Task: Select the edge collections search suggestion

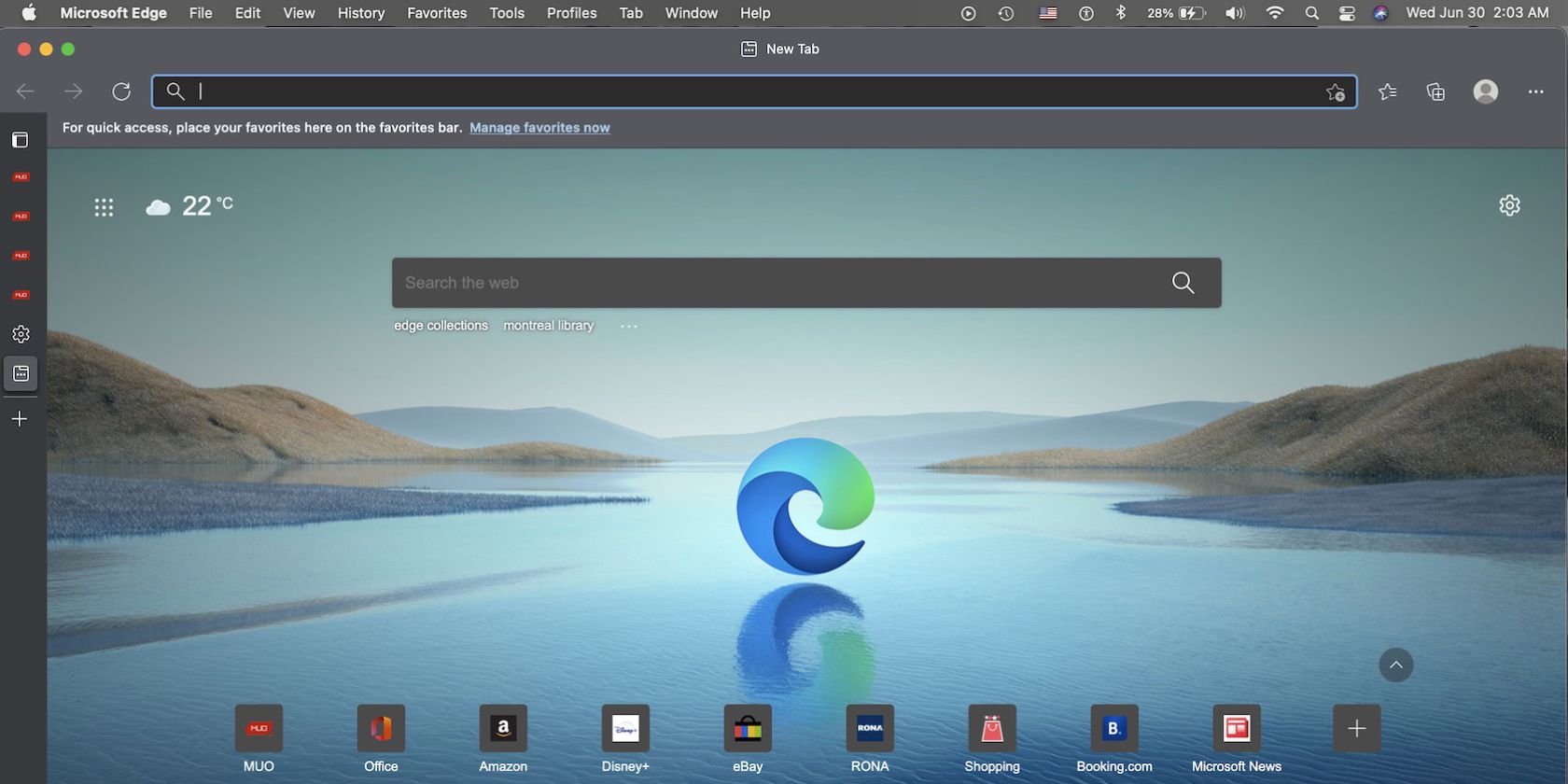Action: click(x=441, y=326)
